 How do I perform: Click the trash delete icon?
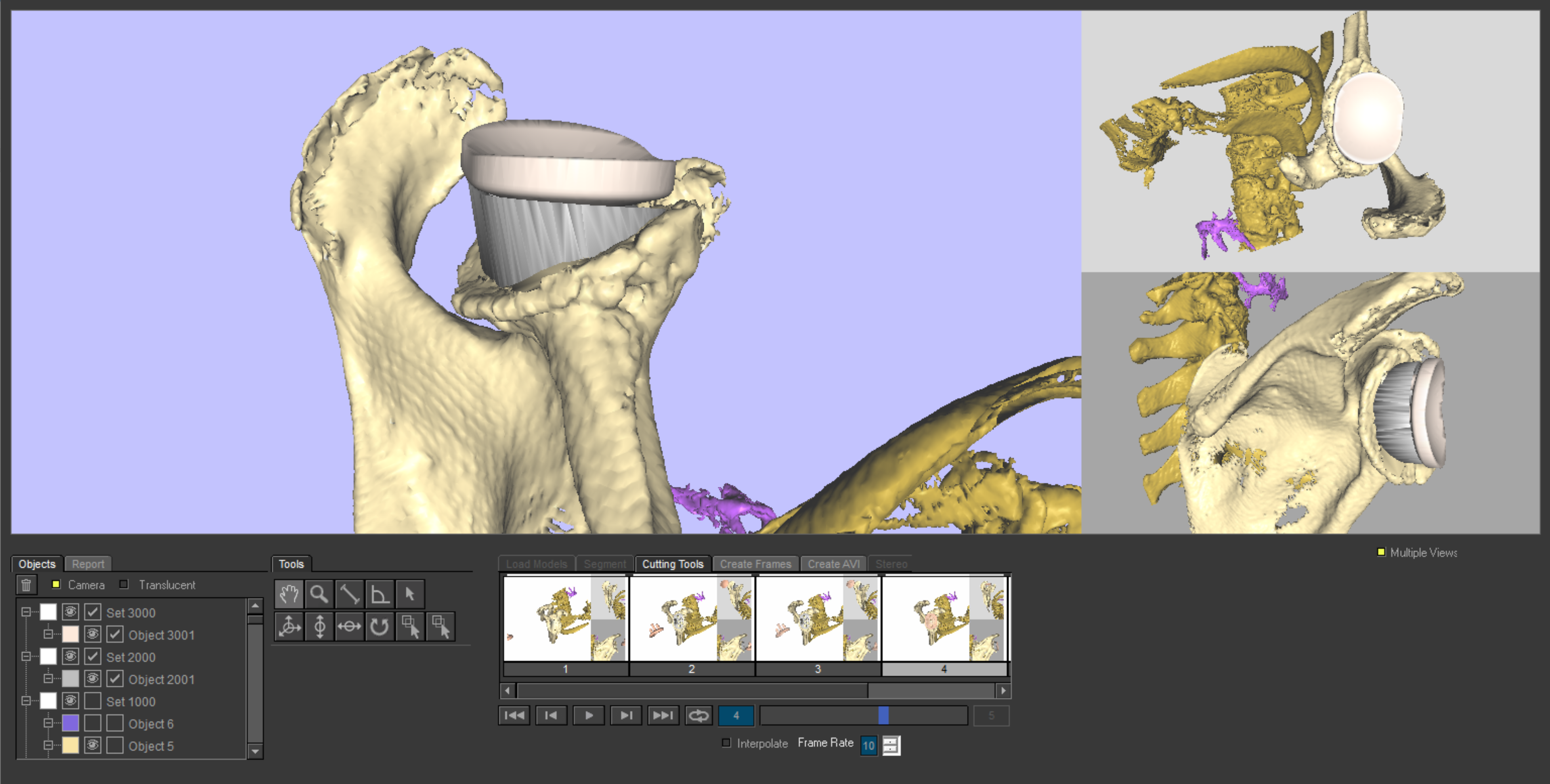(26, 584)
